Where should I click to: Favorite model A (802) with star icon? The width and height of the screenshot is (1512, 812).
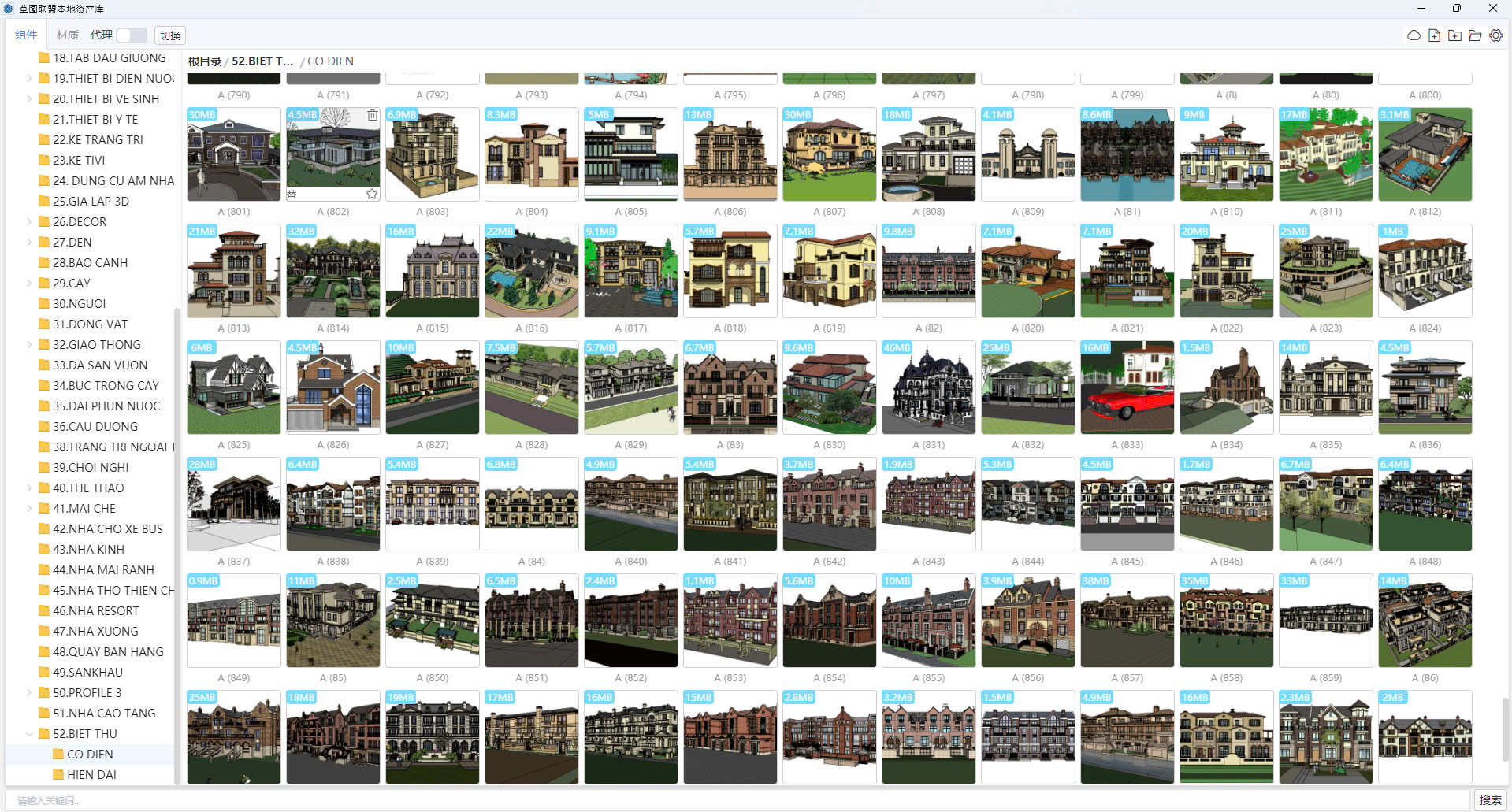(372, 194)
